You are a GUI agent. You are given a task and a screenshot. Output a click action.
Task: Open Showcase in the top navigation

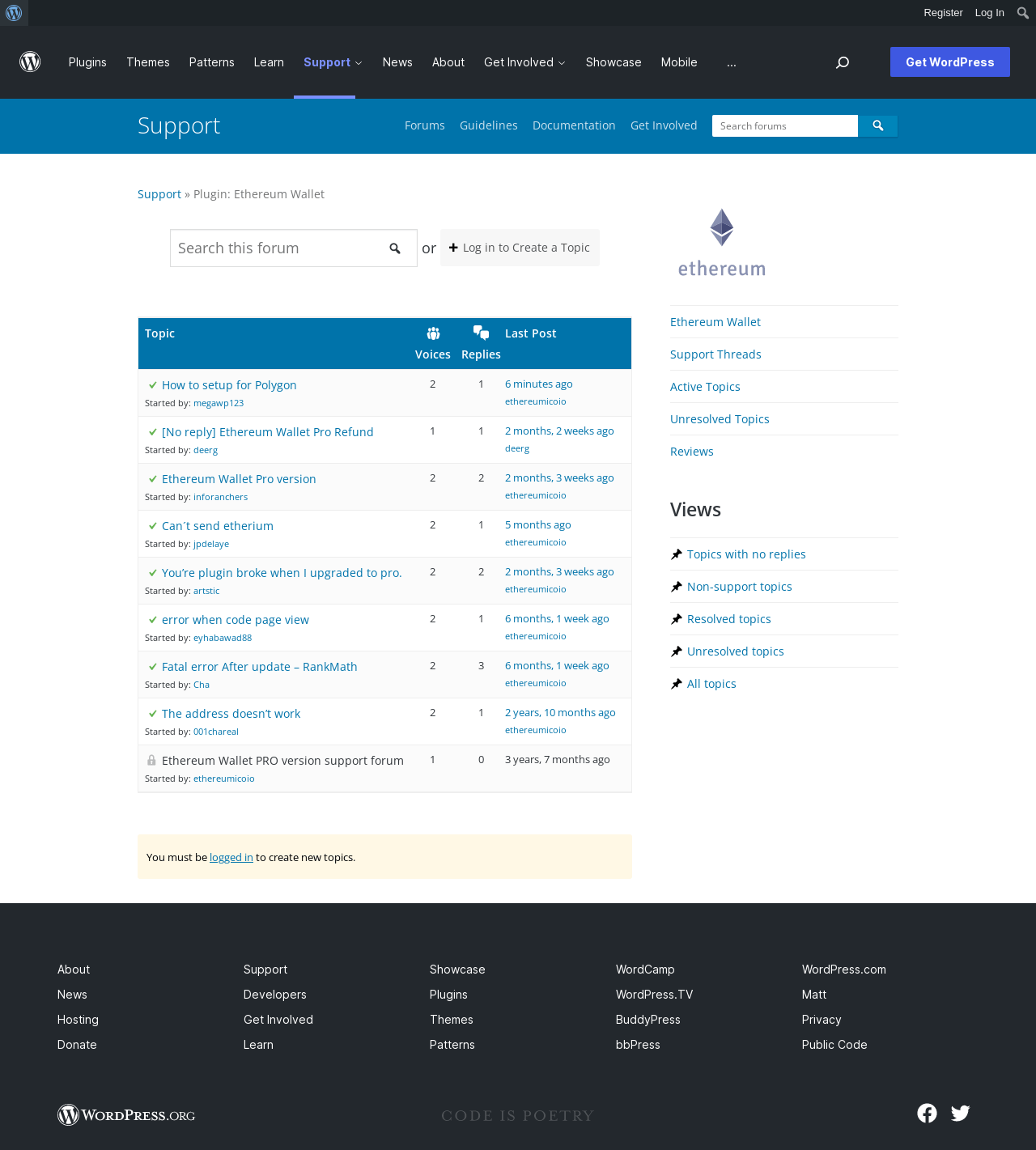click(614, 62)
